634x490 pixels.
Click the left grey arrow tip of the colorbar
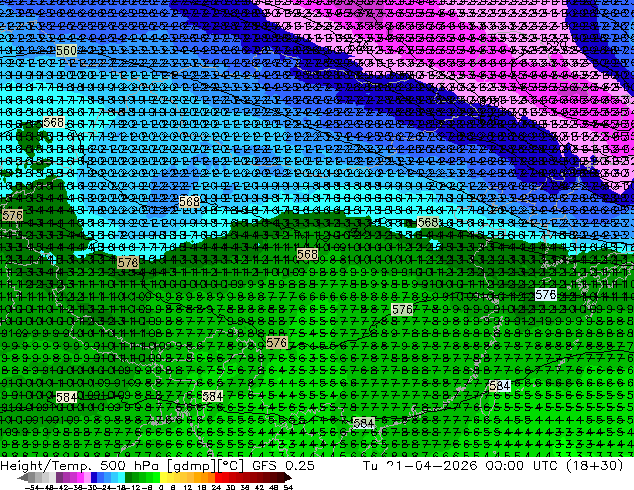coord(22,477)
